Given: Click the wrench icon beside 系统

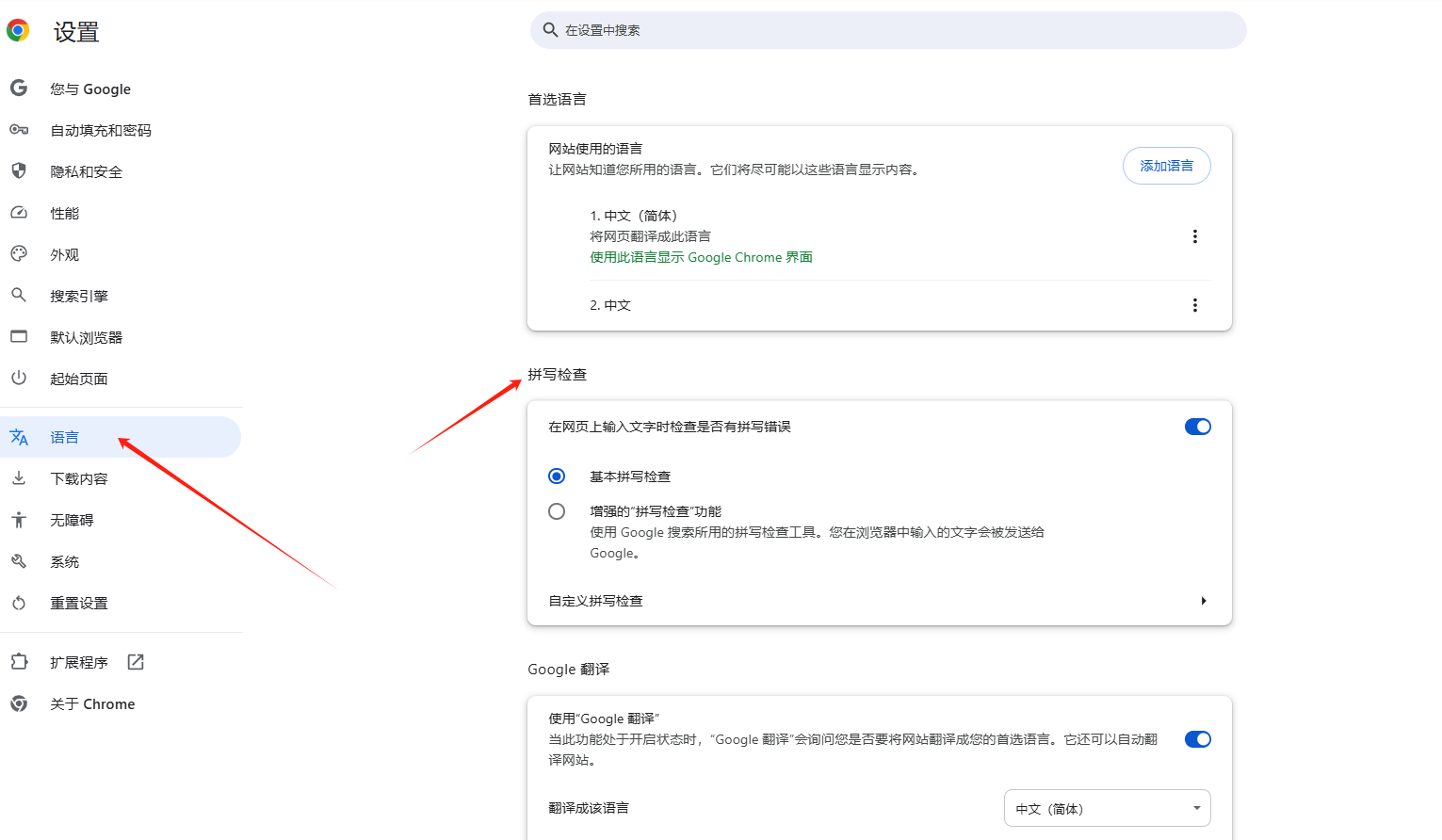Looking at the screenshot, I should [19, 561].
